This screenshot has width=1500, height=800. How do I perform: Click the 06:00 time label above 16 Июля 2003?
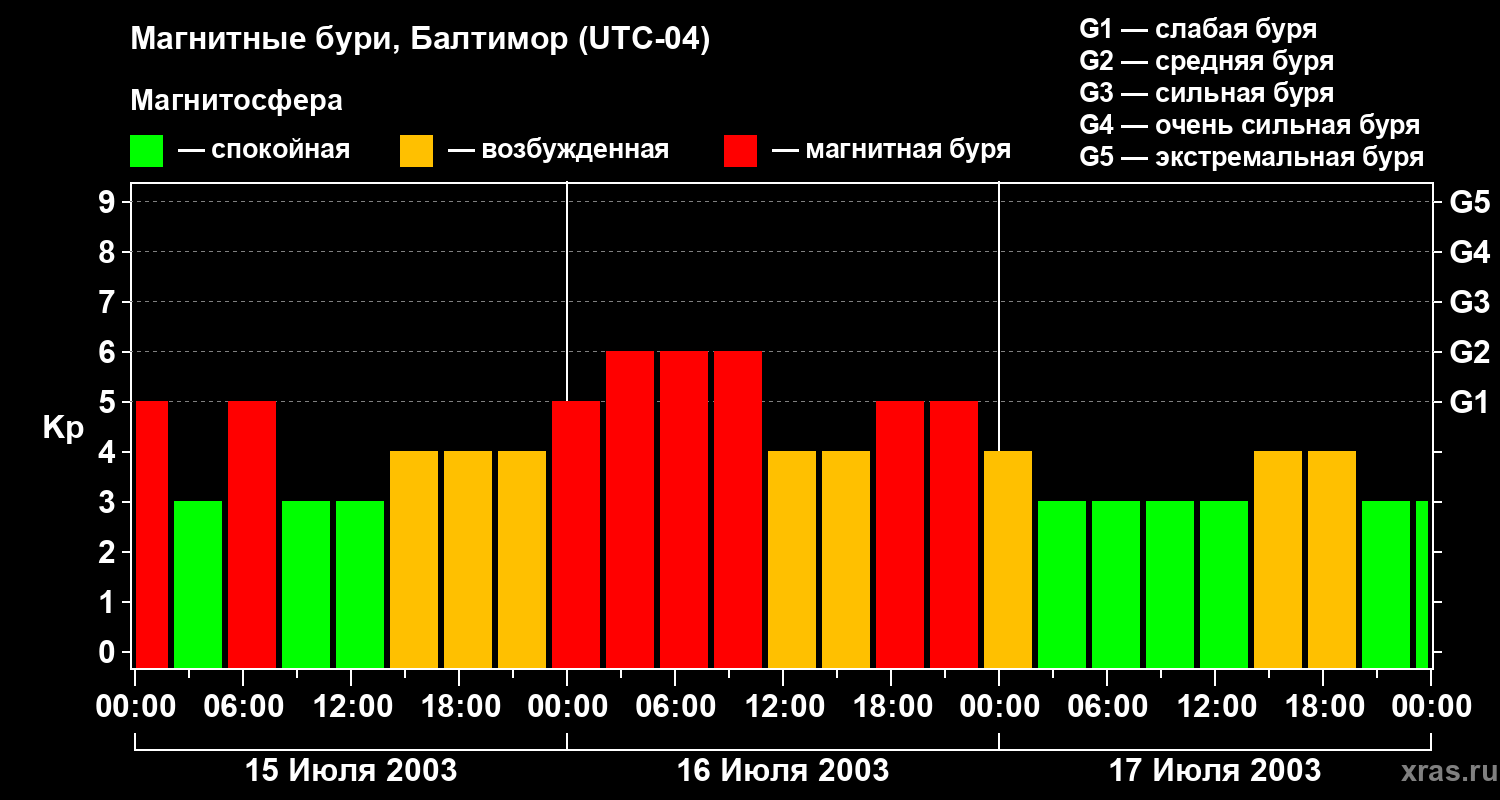[x=675, y=707]
